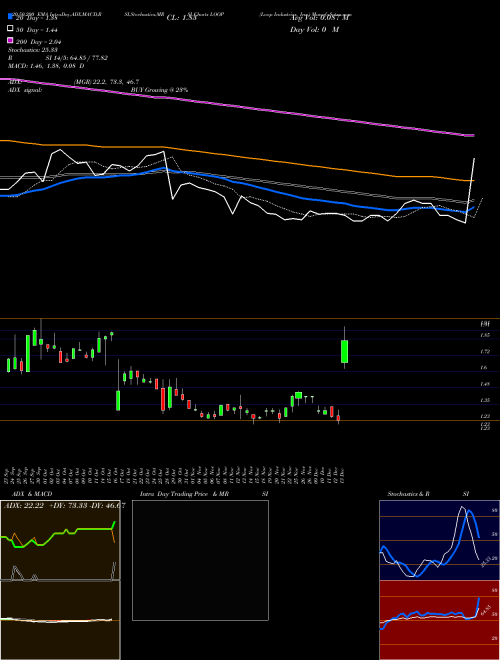Click the 'CL: 1.33' close price text
The height and width of the screenshot is (660, 500).
(181, 18)
